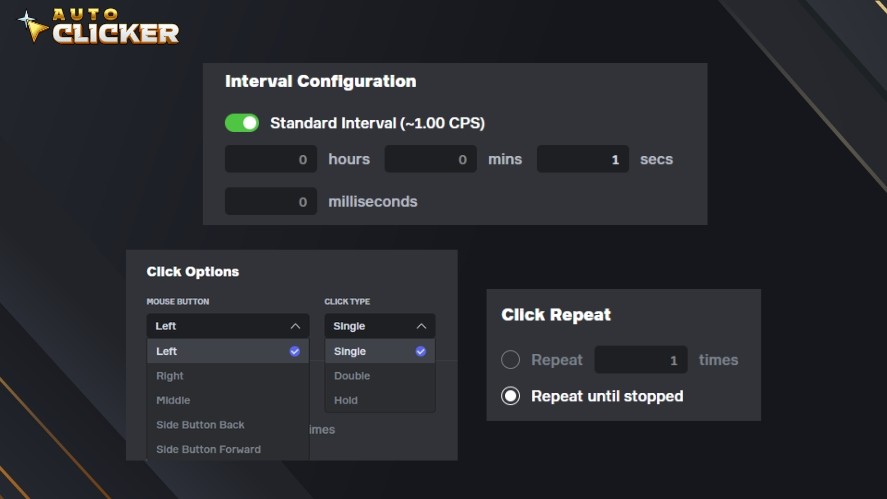Choose Side Button Forward option
The height and width of the screenshot is (499, 887).
[x=228, y=449]
